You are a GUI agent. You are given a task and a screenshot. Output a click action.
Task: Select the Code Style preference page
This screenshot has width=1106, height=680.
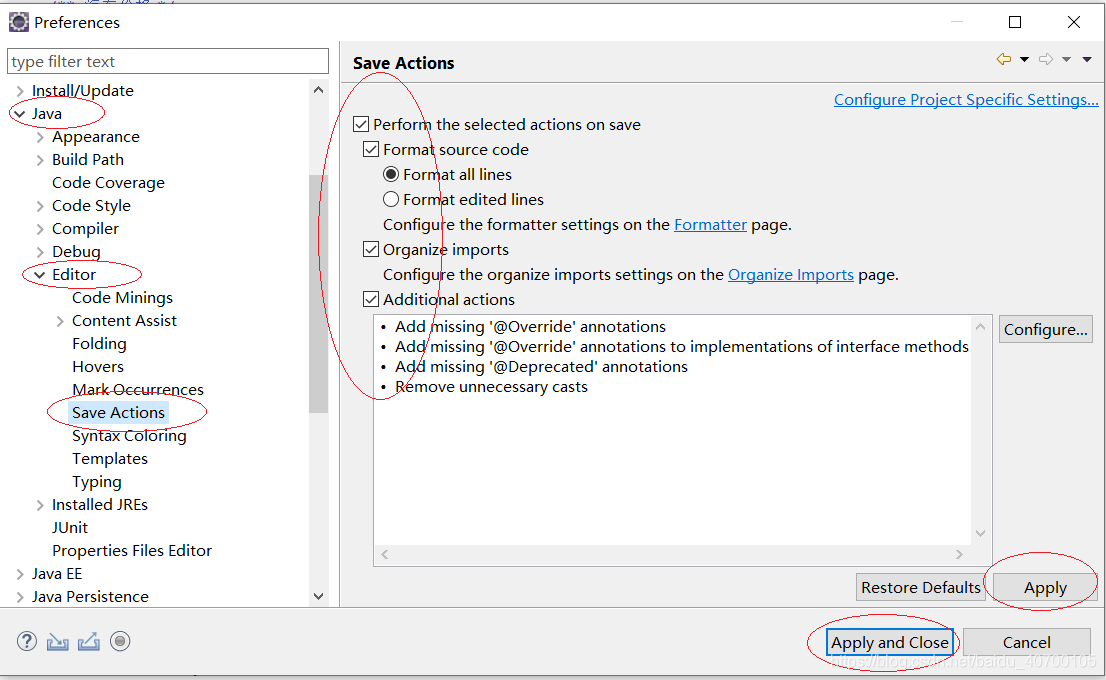pyautogui.click(x=91, y=205)
